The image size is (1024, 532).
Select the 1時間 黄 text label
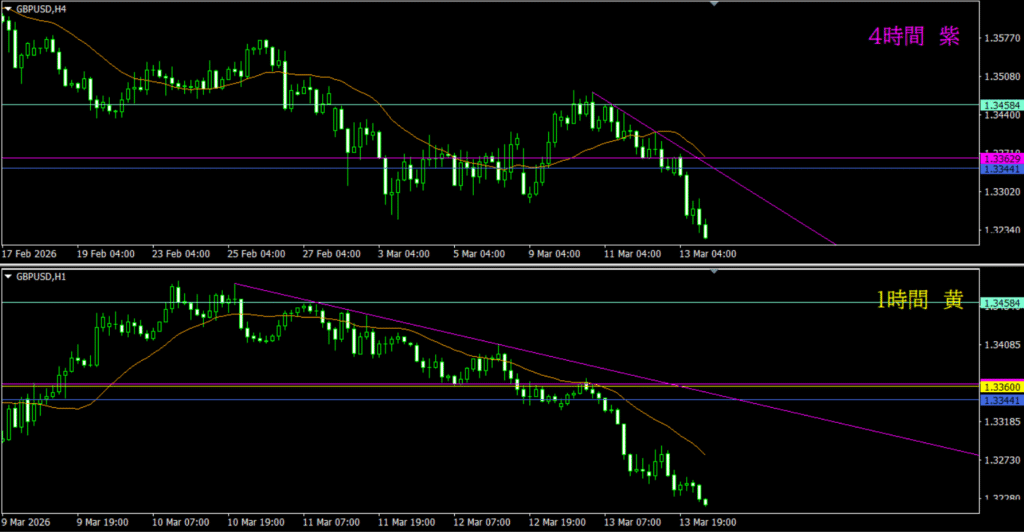[919, 300]
